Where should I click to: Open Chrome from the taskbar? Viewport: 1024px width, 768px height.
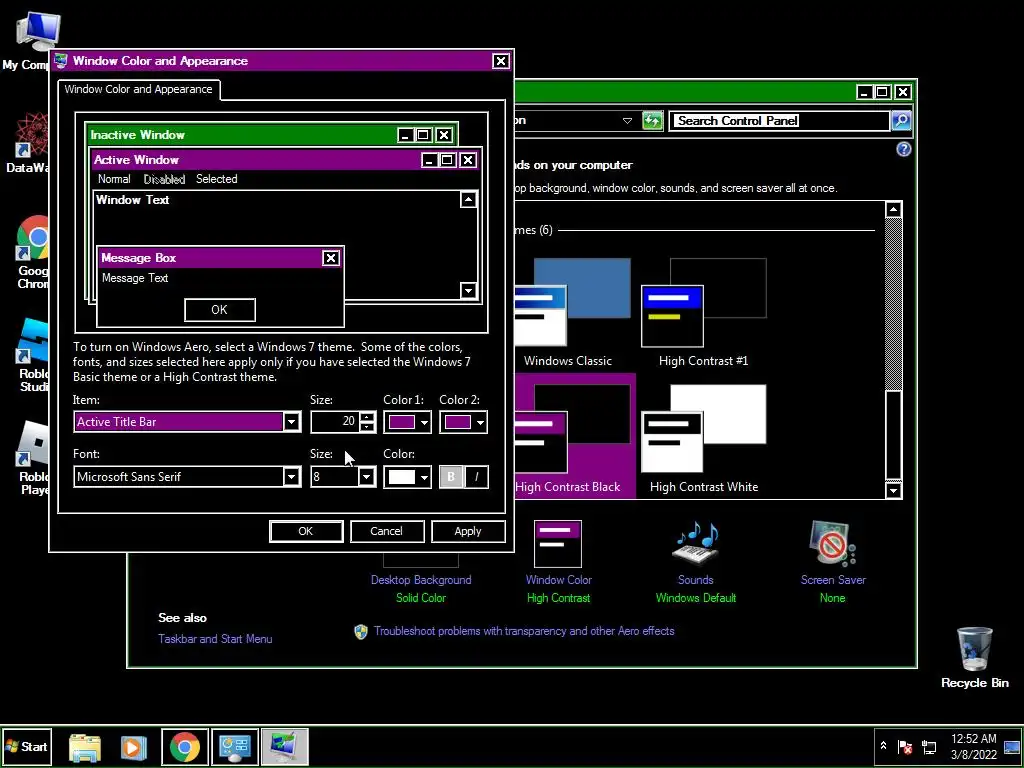pyautogui.click(x=185, y=747)
